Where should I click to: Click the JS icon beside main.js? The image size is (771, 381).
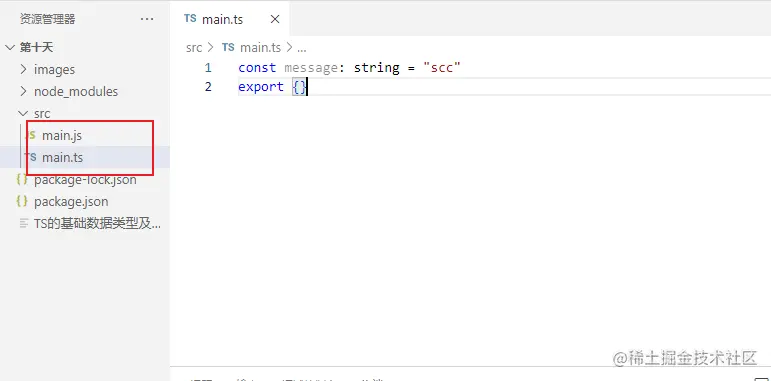pyautogui.click(x=30, y=135)
